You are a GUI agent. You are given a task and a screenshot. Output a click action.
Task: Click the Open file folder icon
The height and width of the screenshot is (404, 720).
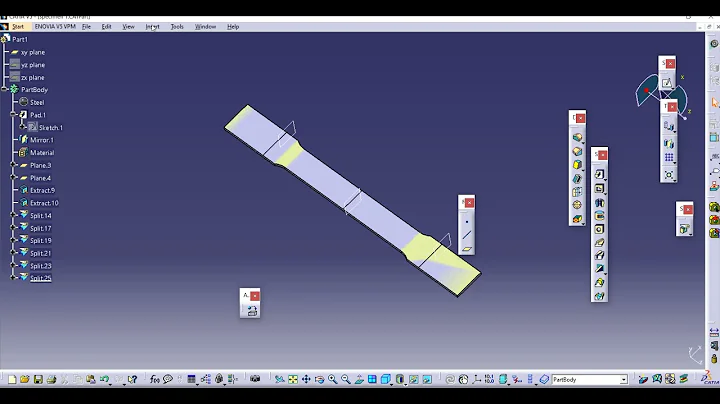[25, 379]
